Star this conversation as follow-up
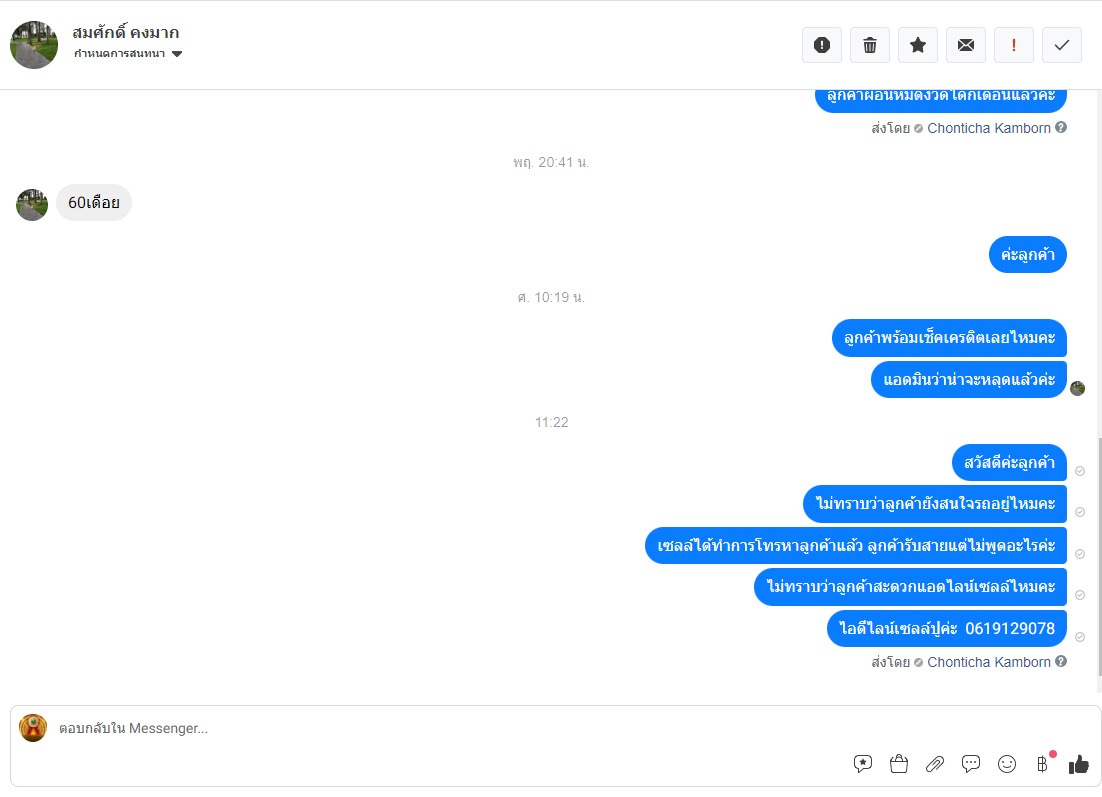This screenshot has height=797, width=1102. click(918, 45)
